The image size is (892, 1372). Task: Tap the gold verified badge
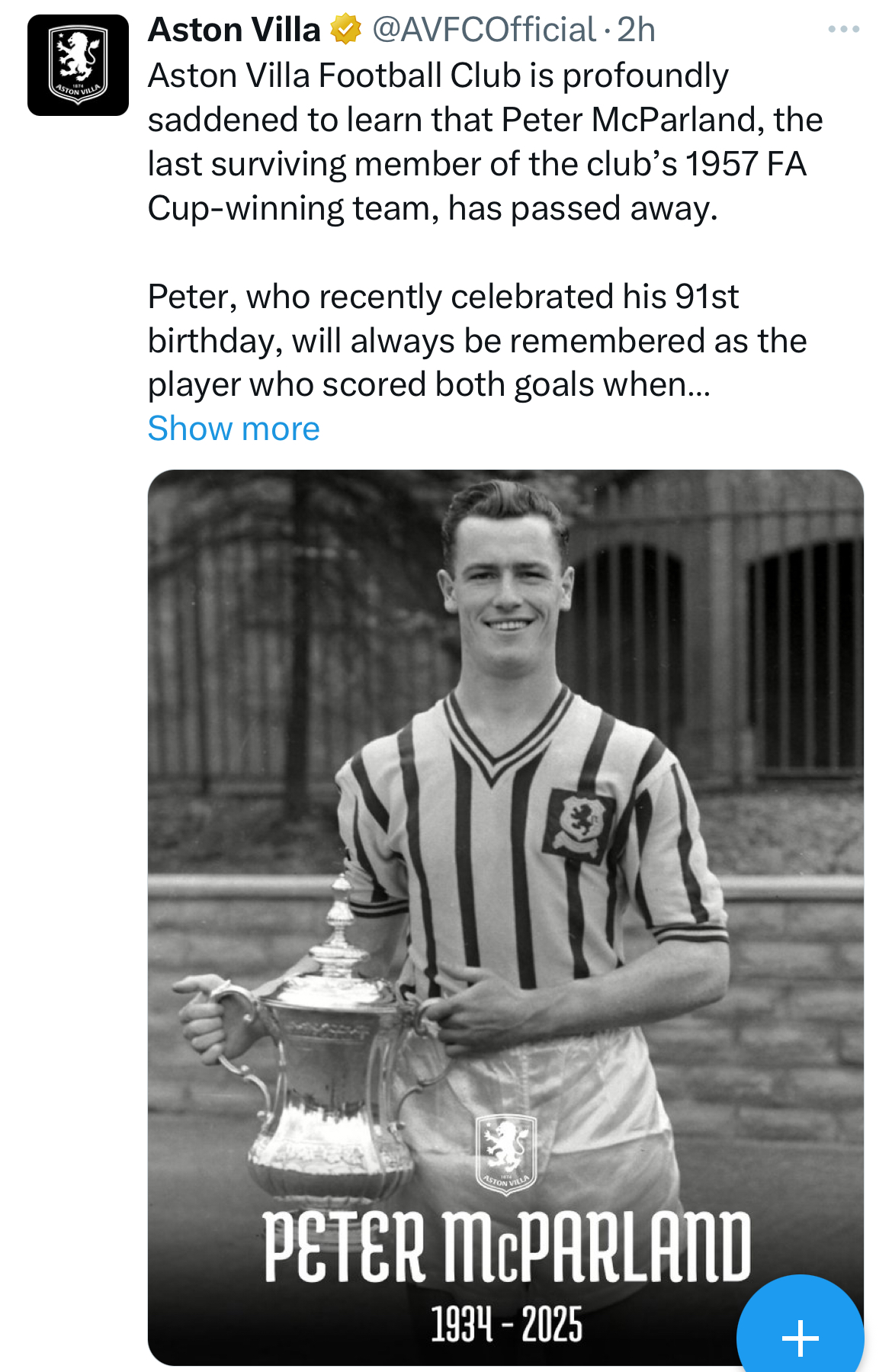pos(345,30)
